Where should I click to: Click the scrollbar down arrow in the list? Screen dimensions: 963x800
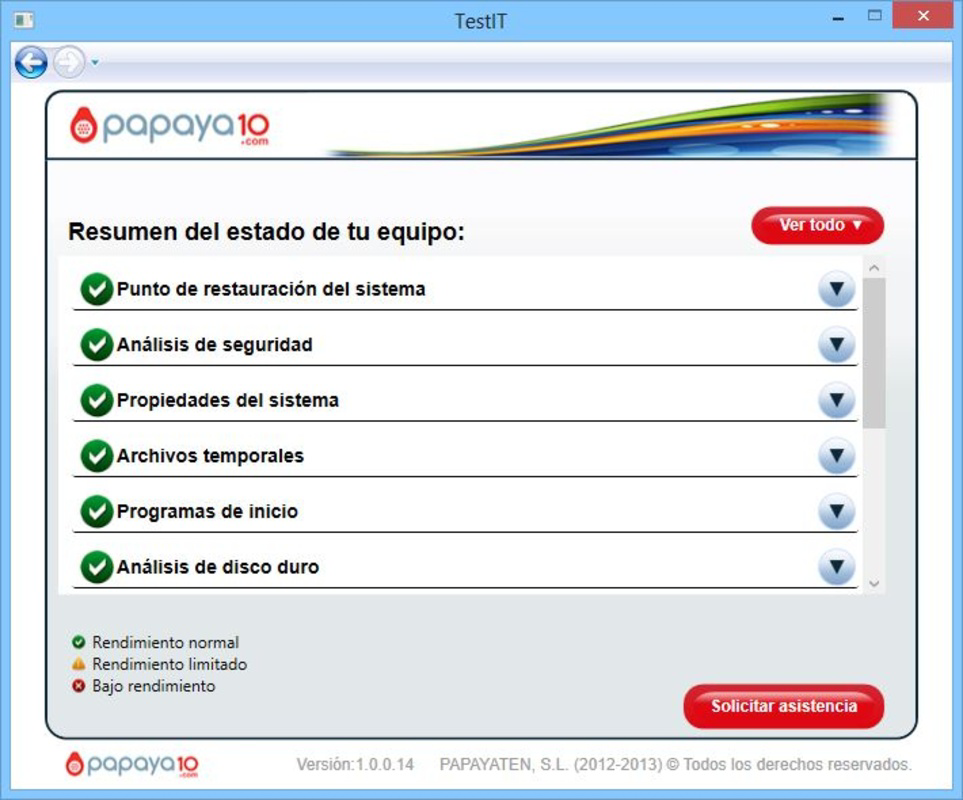click(874, 583)
